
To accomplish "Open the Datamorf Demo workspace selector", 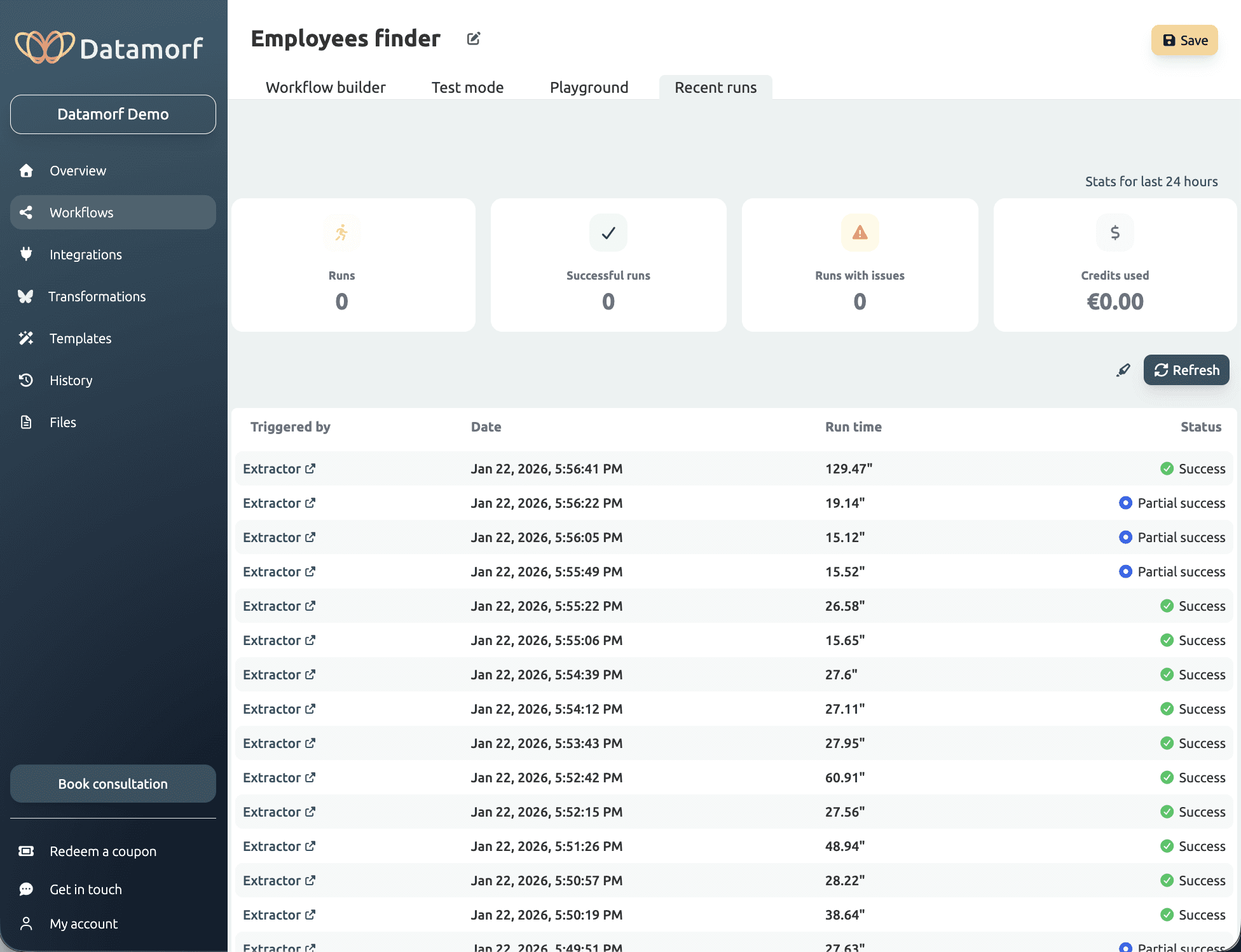I will pyautogui.click(x=113, y=114).
